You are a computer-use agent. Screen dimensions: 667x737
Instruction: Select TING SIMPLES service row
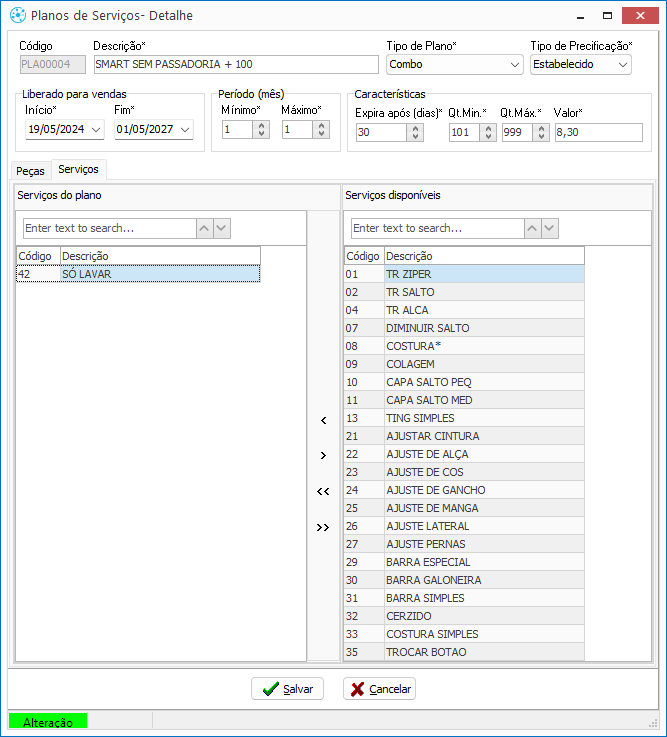(464, 418)
